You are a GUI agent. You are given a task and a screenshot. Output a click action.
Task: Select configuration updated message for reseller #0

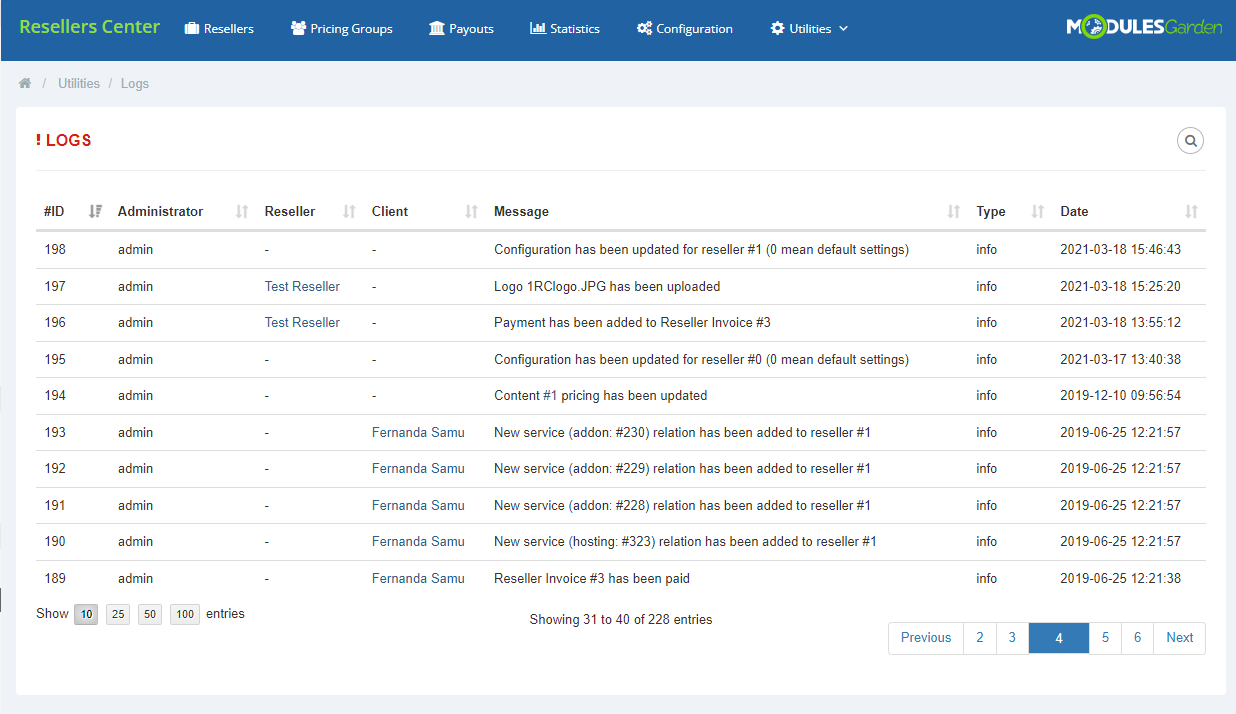(x=701, y=359)
